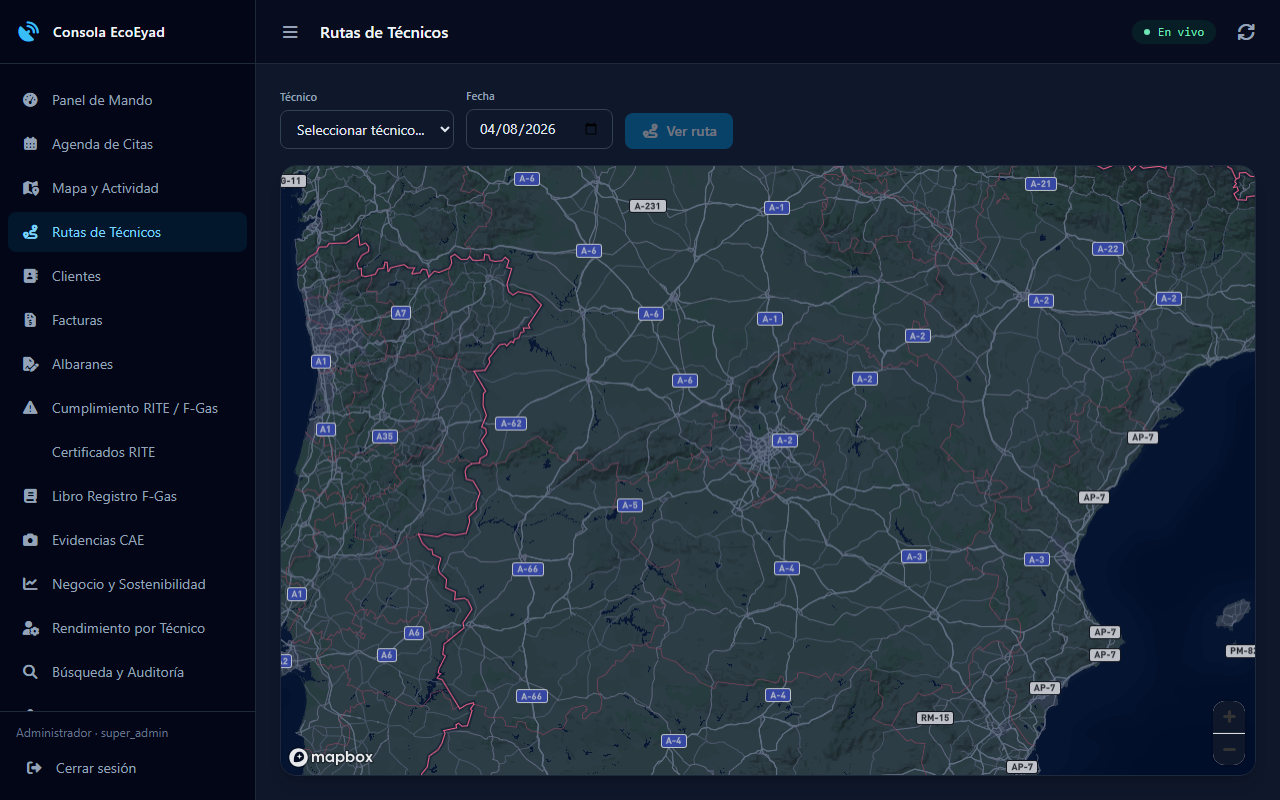Click the Agenda de Citas calendar icon

pyautogui.click(x=30, y=144)
